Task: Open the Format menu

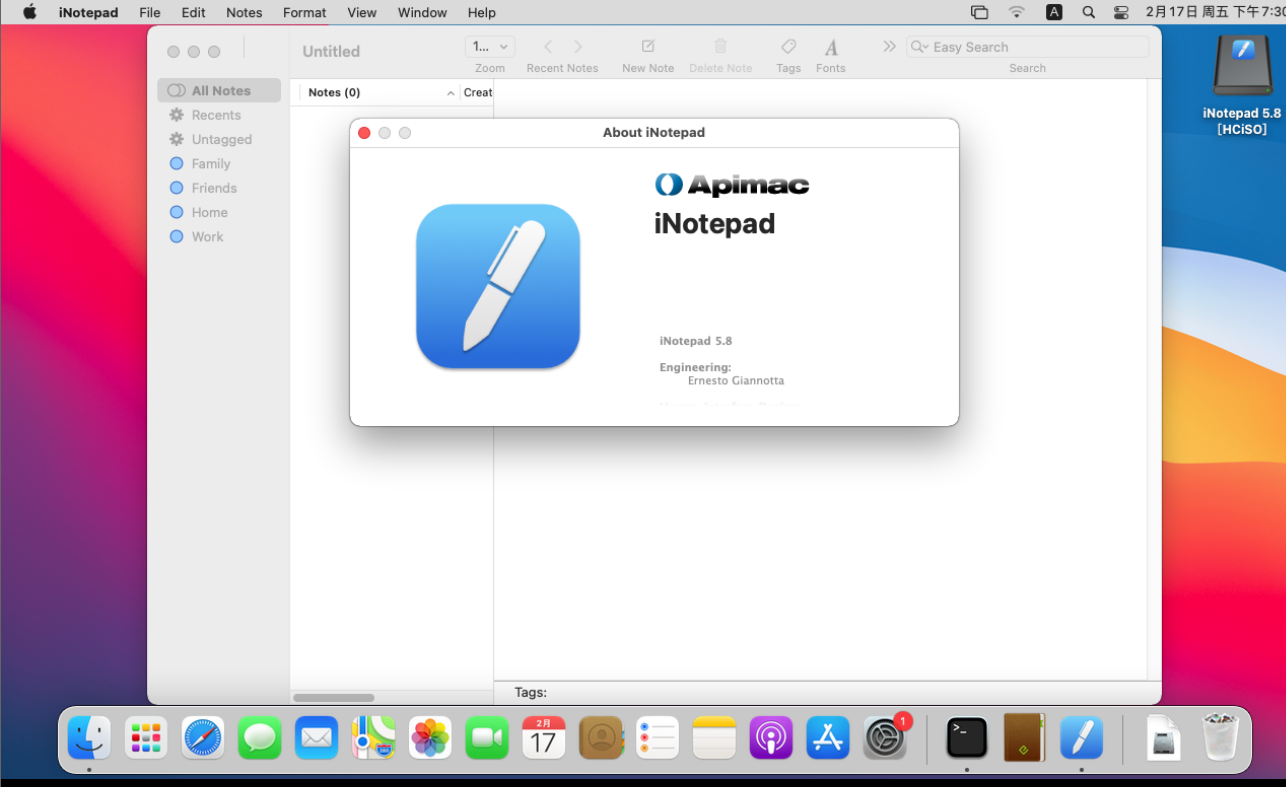Action: click(305, 12)
